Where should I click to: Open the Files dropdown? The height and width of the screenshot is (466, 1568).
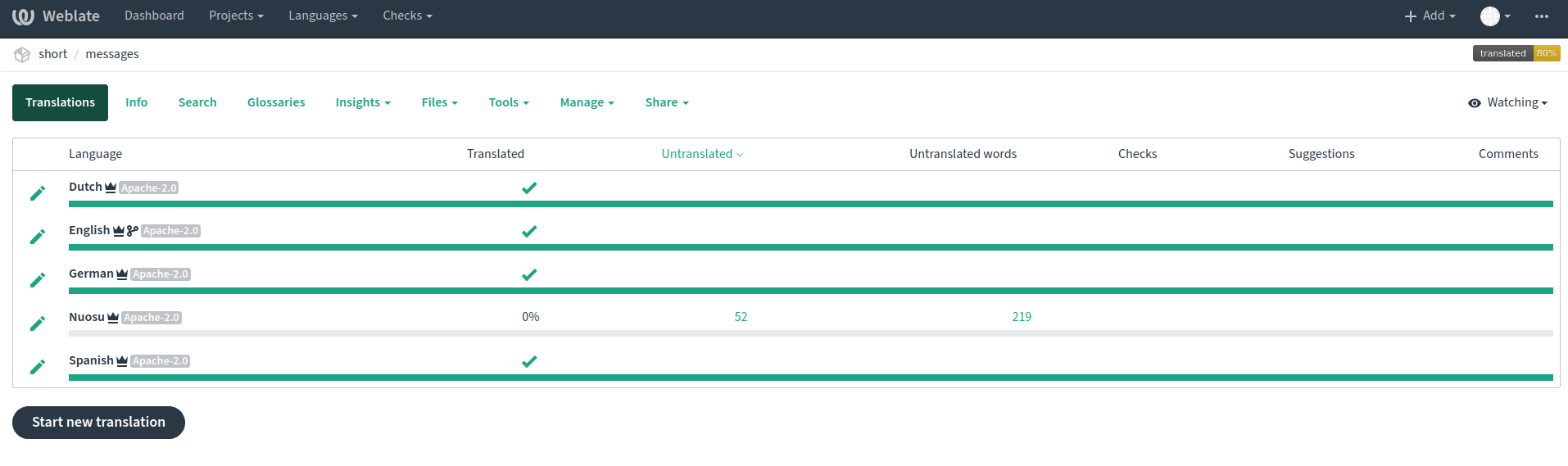pyautogui.click(x=439, y=102)
